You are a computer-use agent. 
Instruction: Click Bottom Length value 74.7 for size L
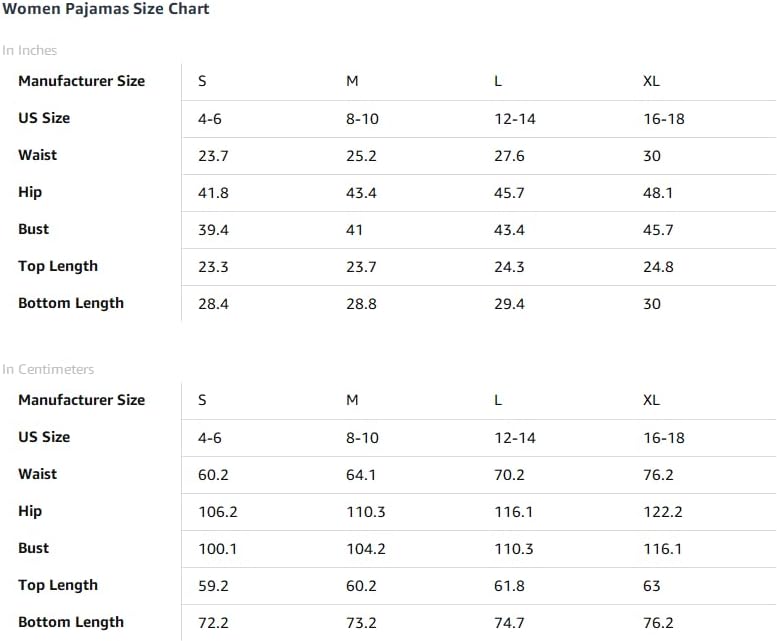pyautogui.click(x=509, y=623)
